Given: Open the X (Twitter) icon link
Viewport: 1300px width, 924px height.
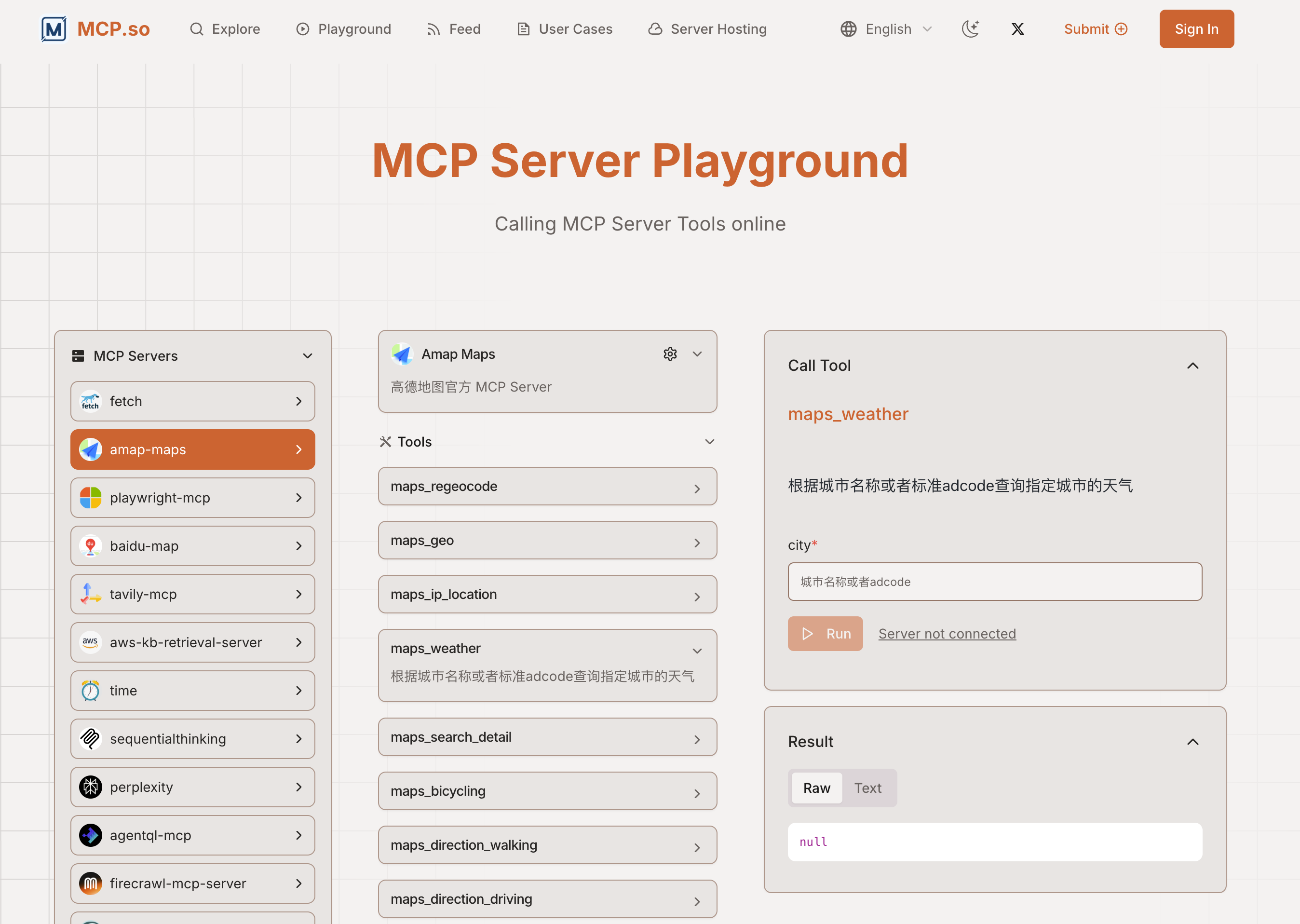Looking at the screenshot, I should 1017,29.
